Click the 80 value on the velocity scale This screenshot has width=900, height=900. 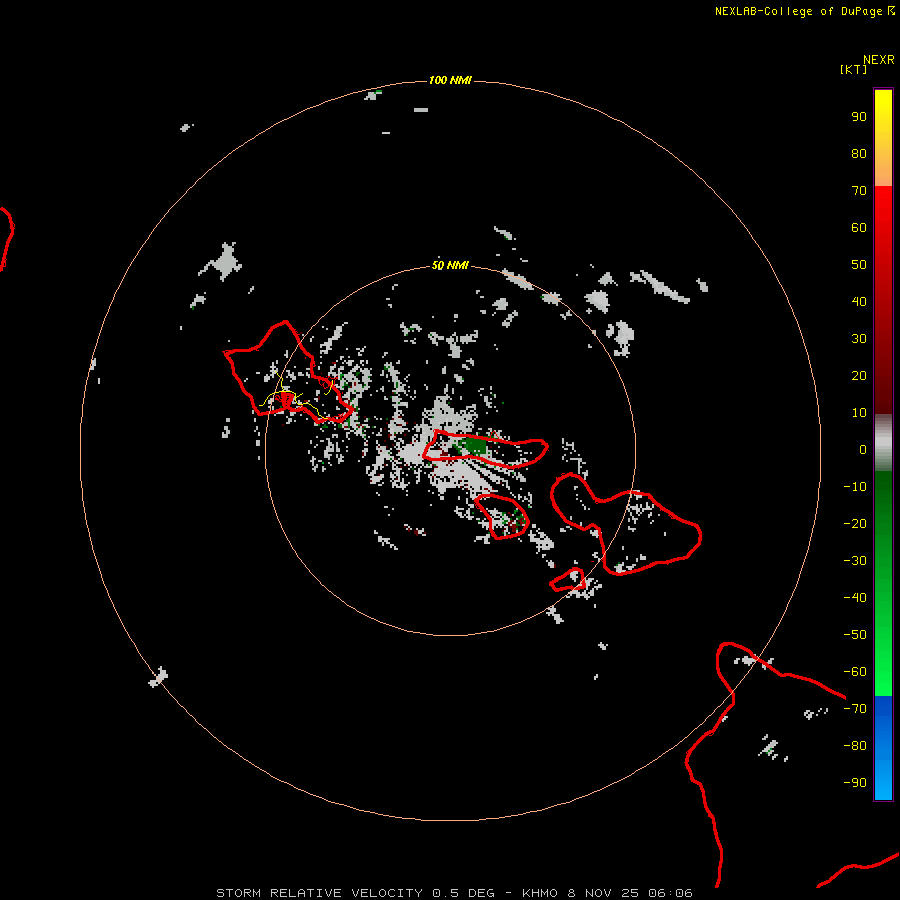859,154
